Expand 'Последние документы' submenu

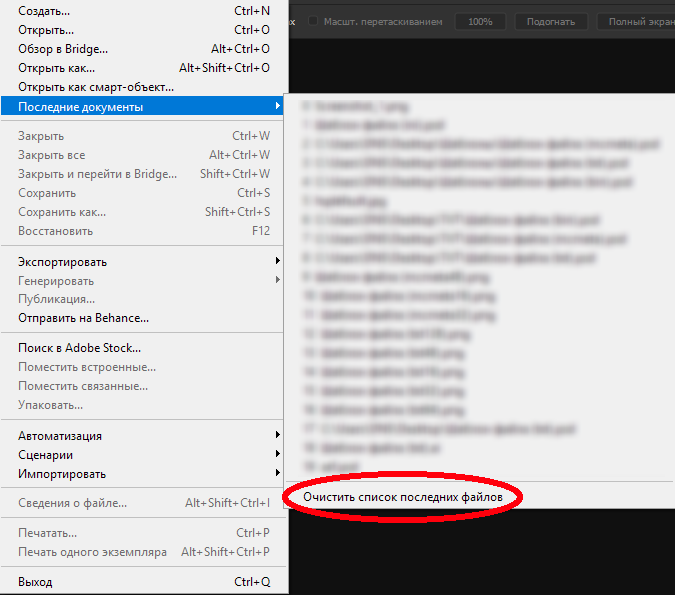pos(142,106)
